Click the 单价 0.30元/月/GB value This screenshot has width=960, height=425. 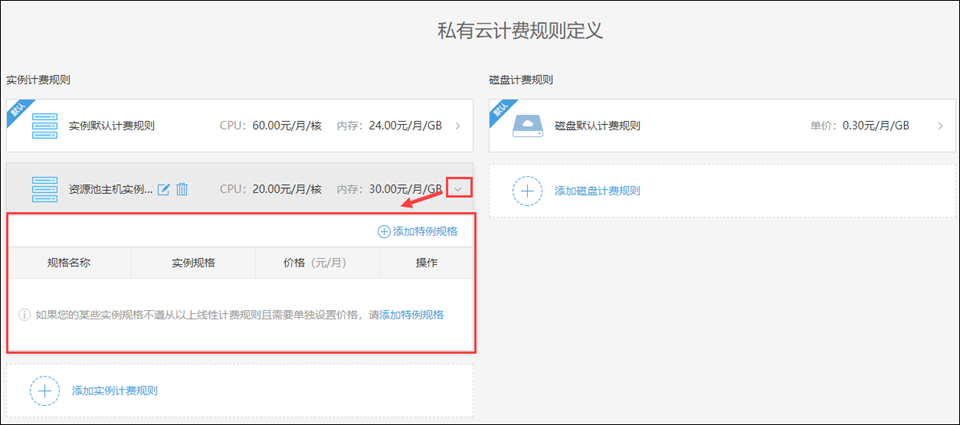pyautogui.click(x=876, y=126)
